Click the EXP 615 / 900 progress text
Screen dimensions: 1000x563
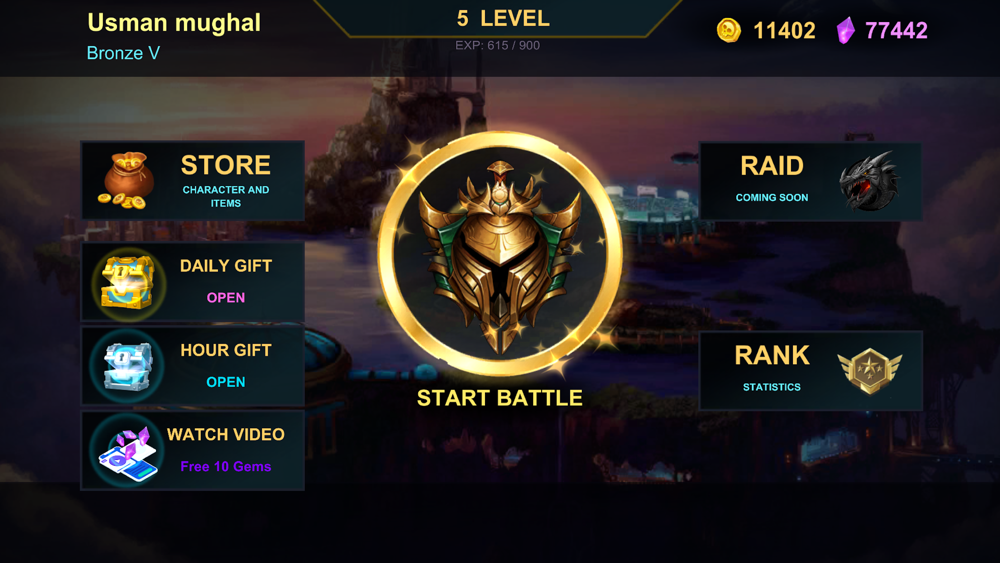pos(497,45)
